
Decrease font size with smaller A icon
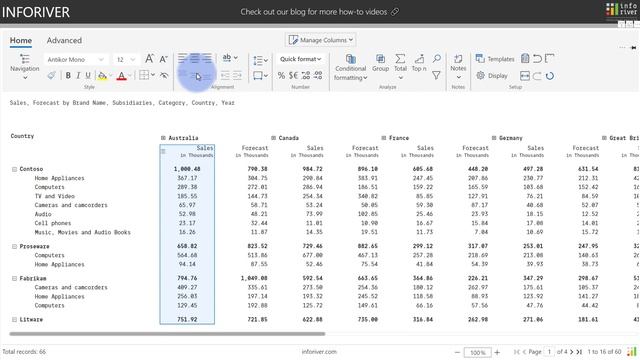(x=163, y=59)
